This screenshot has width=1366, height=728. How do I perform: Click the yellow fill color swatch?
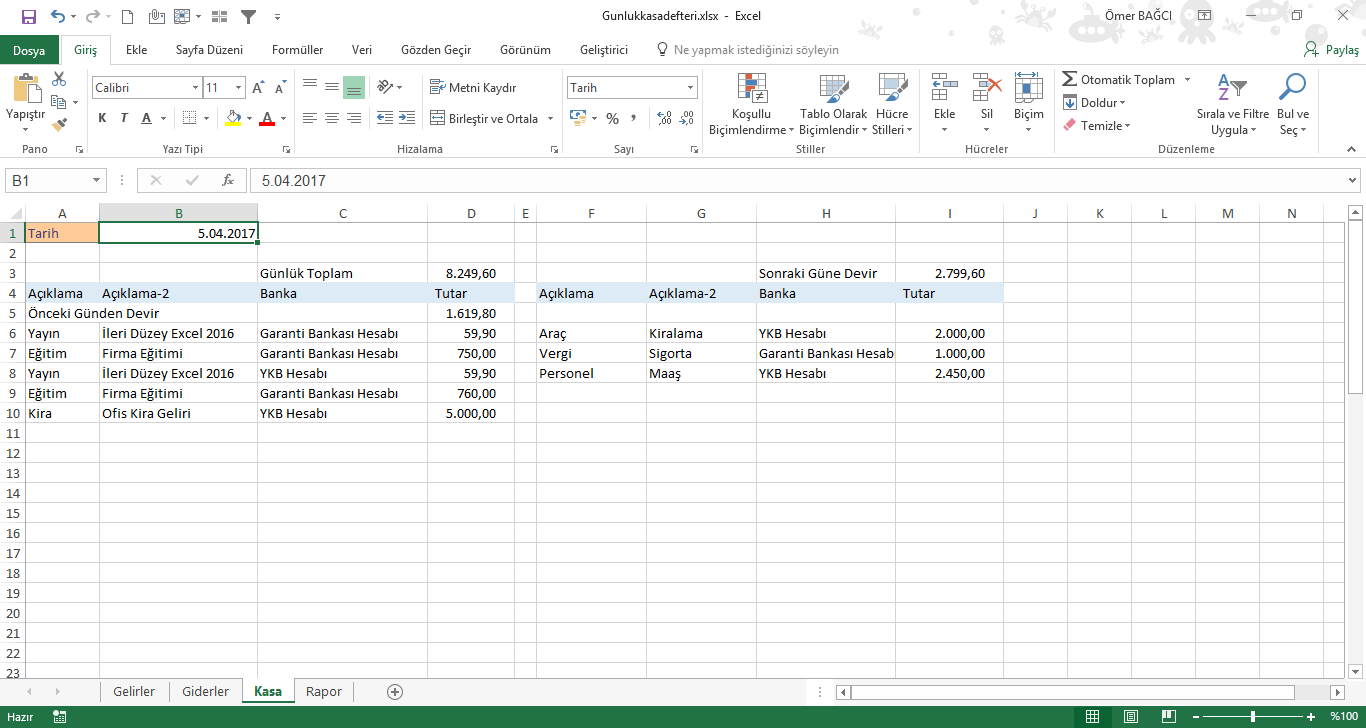233,118
